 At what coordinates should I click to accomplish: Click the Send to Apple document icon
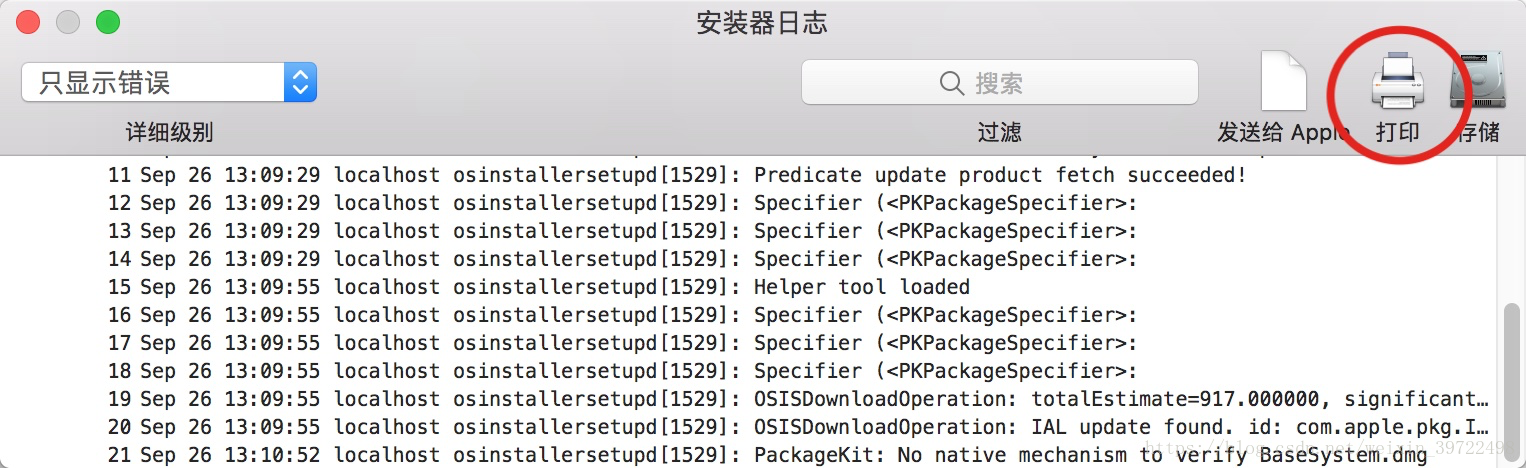tap(1284, 82)
